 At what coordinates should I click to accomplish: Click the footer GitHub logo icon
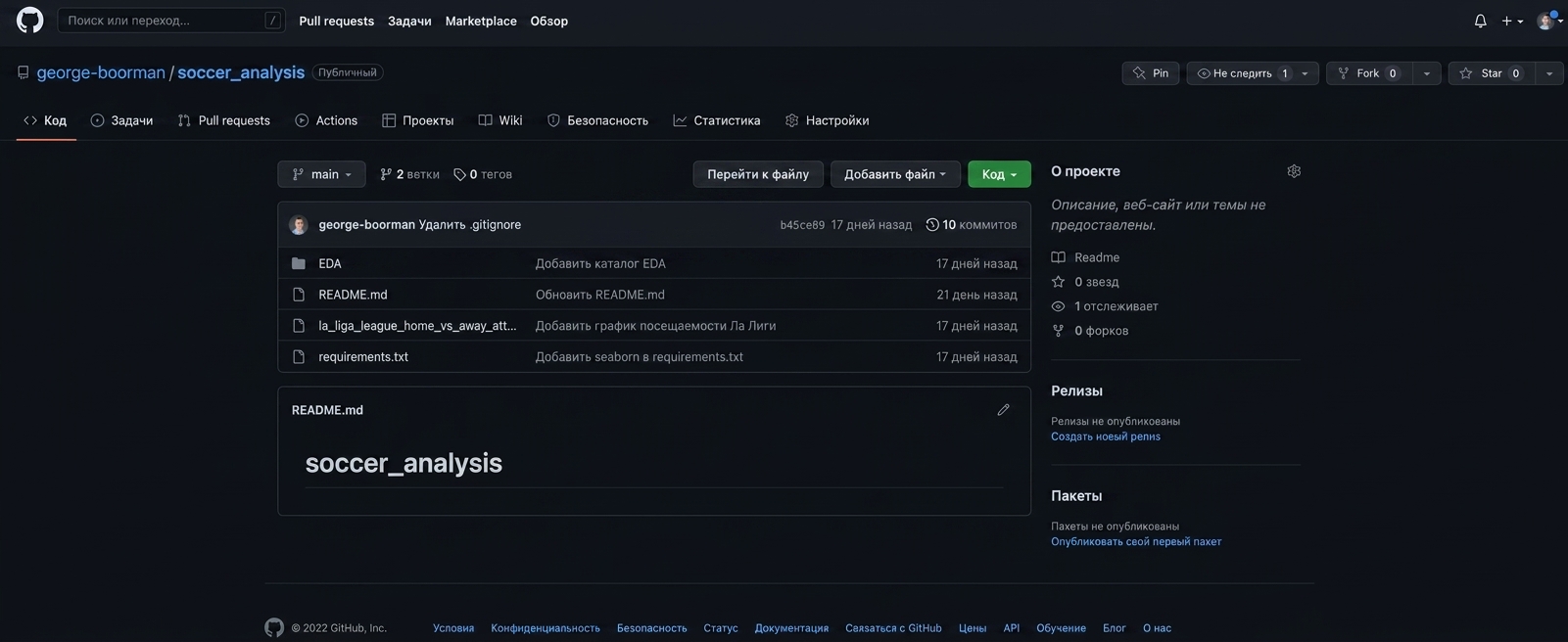click(274, 628)
